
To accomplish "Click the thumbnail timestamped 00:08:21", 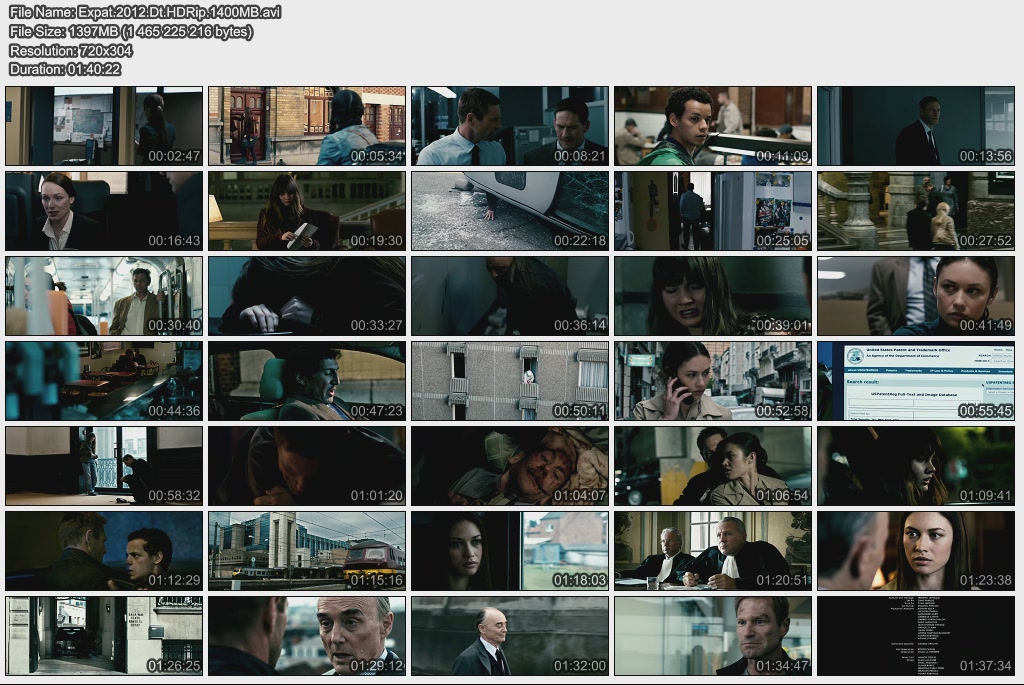I will pos(510,126).
